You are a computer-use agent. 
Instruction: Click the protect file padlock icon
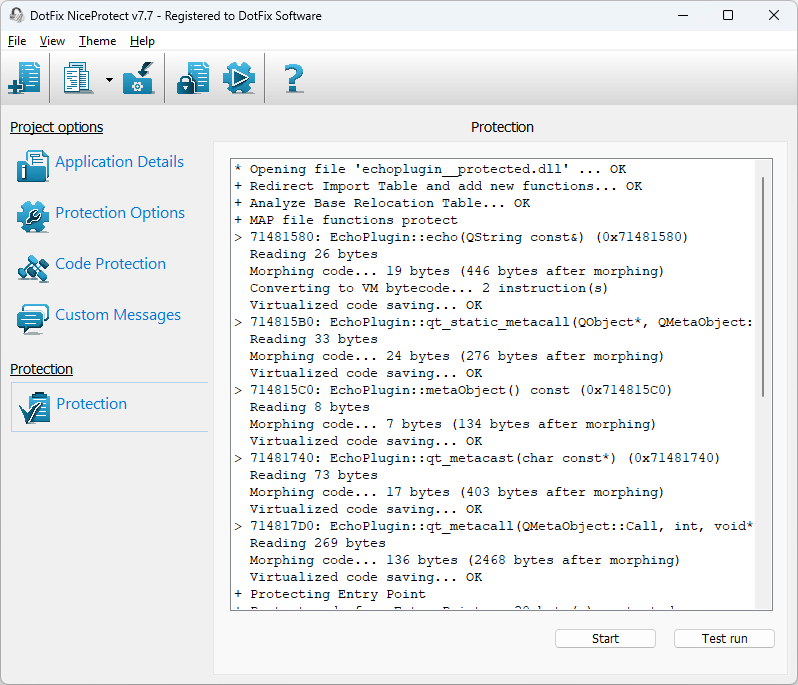193,78
